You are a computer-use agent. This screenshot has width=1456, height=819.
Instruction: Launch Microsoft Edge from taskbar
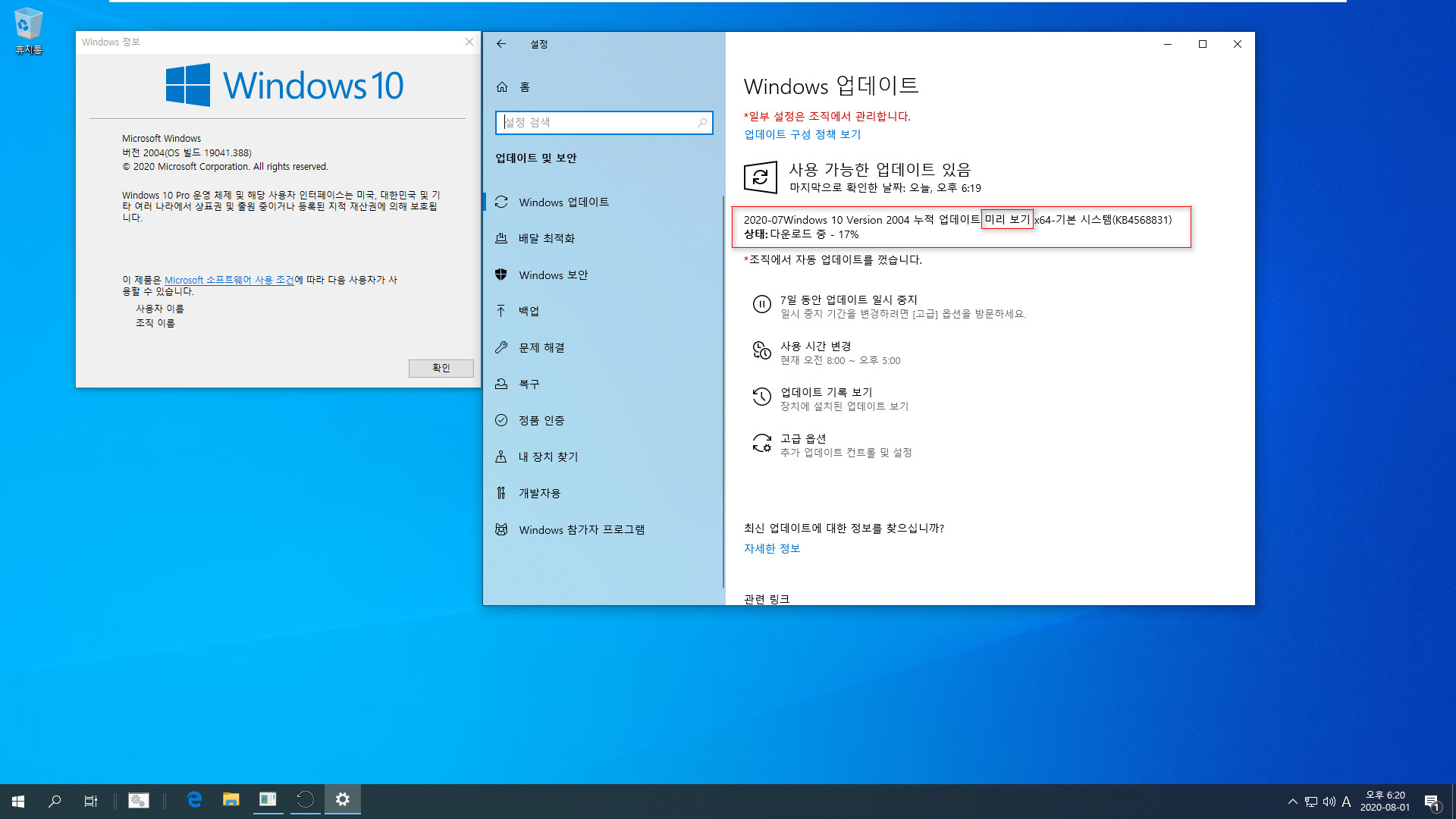pos(194,800)
